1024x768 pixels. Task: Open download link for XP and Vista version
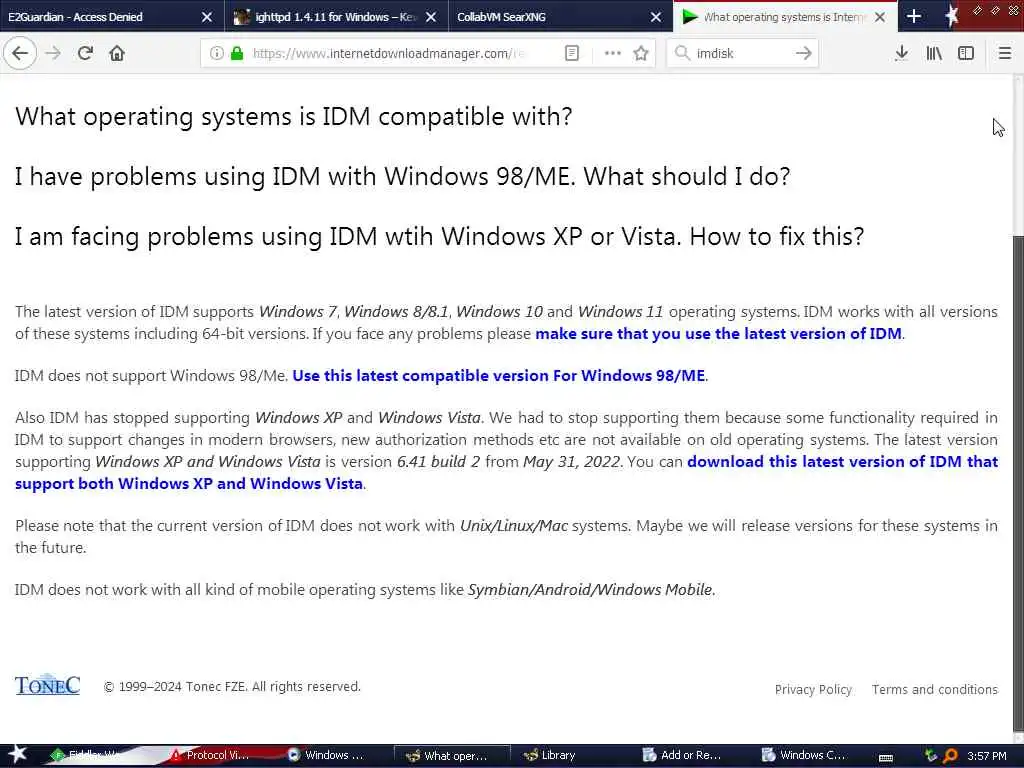click(x=506, y=472)
